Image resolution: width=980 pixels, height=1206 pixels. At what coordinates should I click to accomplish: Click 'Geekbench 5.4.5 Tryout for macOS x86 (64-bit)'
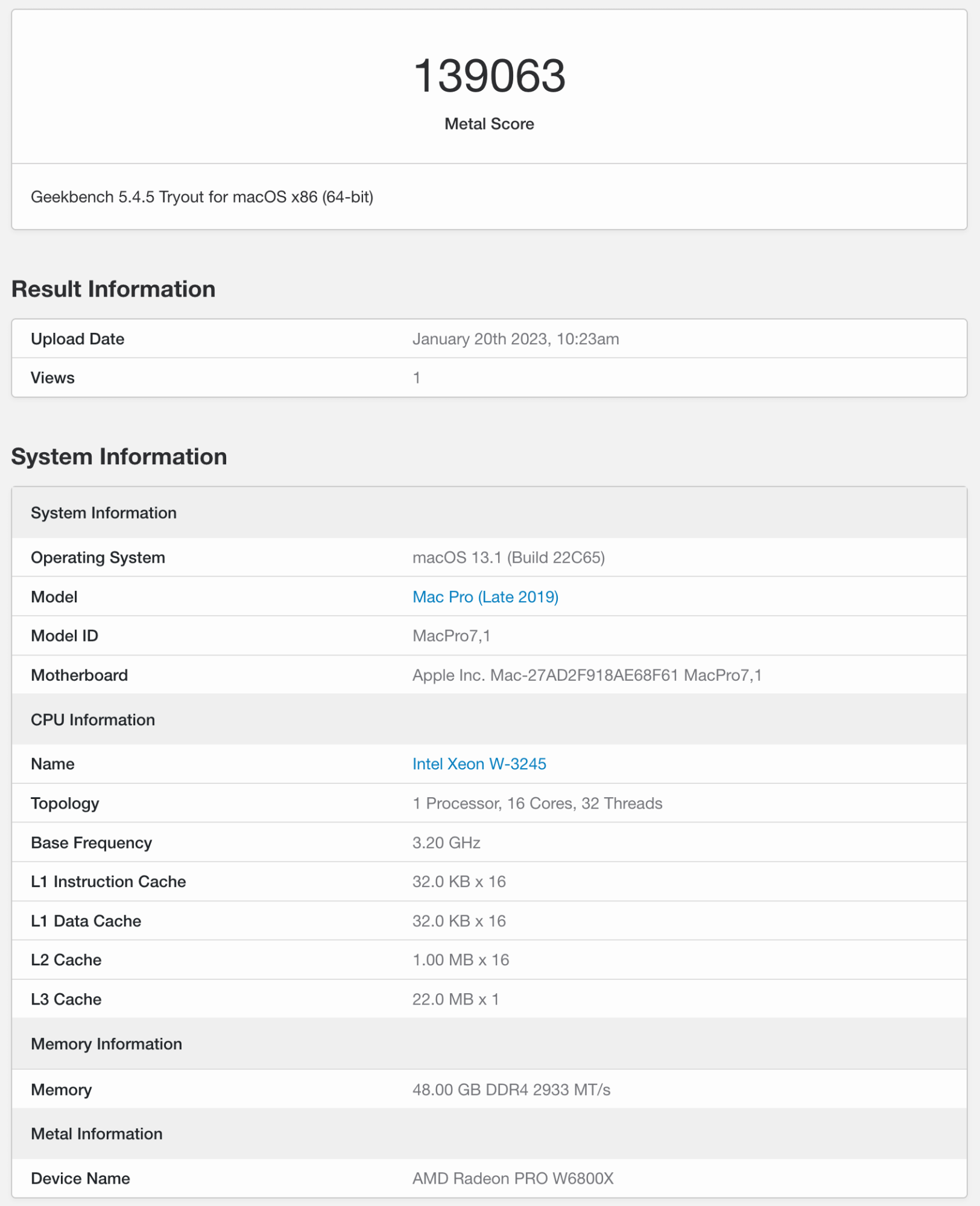202,197
